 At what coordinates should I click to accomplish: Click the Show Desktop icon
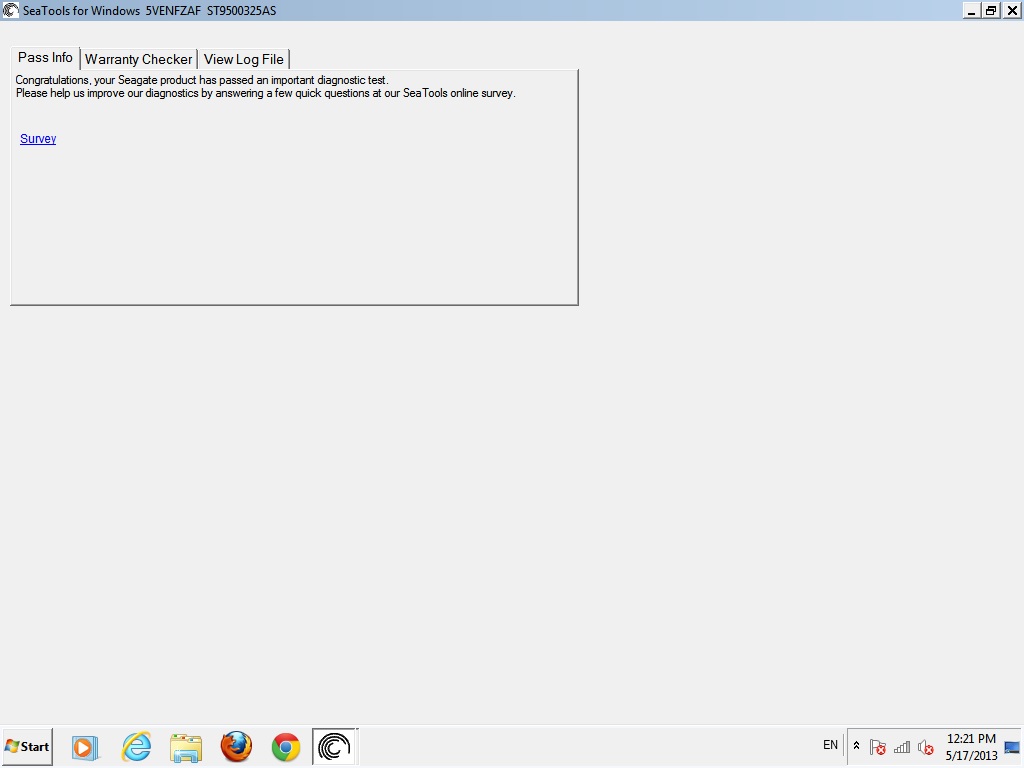[x=1012, y=747]
